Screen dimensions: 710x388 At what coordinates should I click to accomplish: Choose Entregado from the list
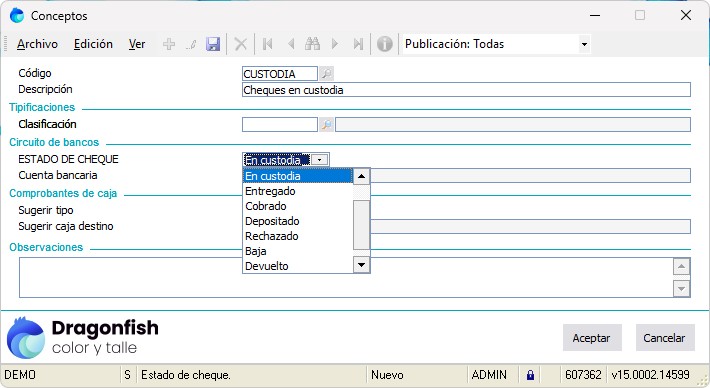pyautogui.click(x=297, y=191)
